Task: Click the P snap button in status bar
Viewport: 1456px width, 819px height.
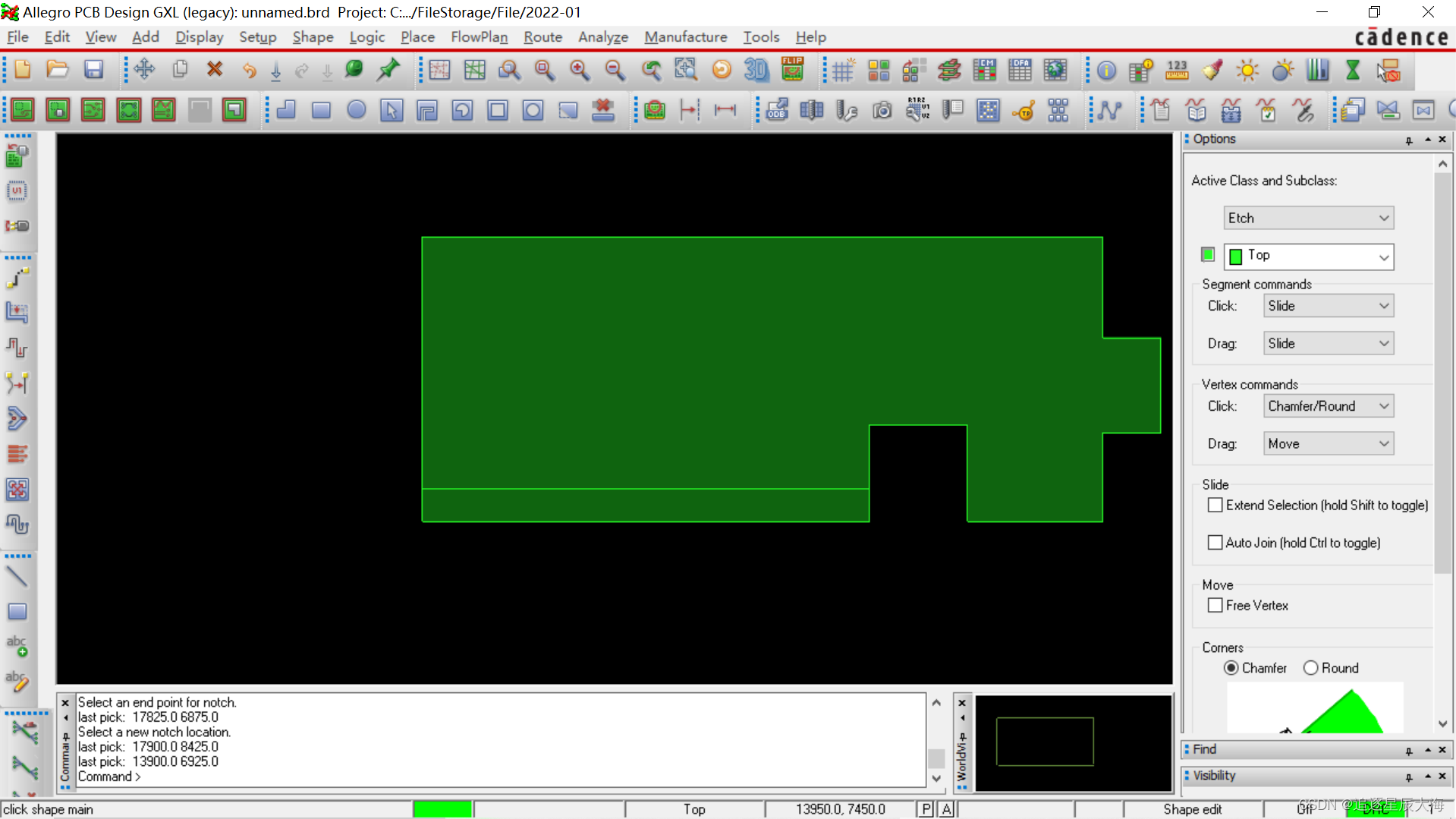Action: point(925,808)
